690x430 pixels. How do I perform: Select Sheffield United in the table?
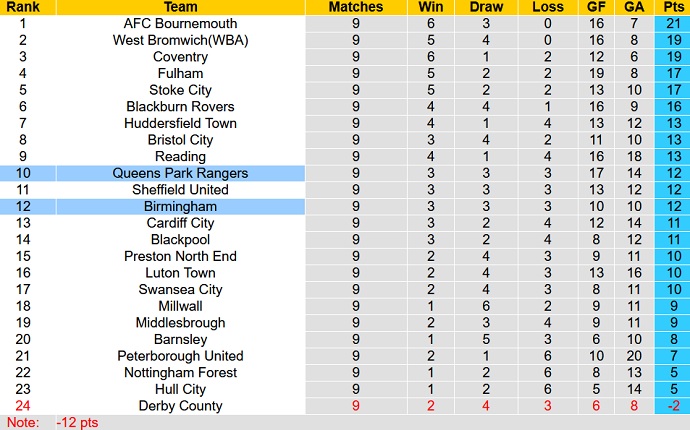coord(180,190)
